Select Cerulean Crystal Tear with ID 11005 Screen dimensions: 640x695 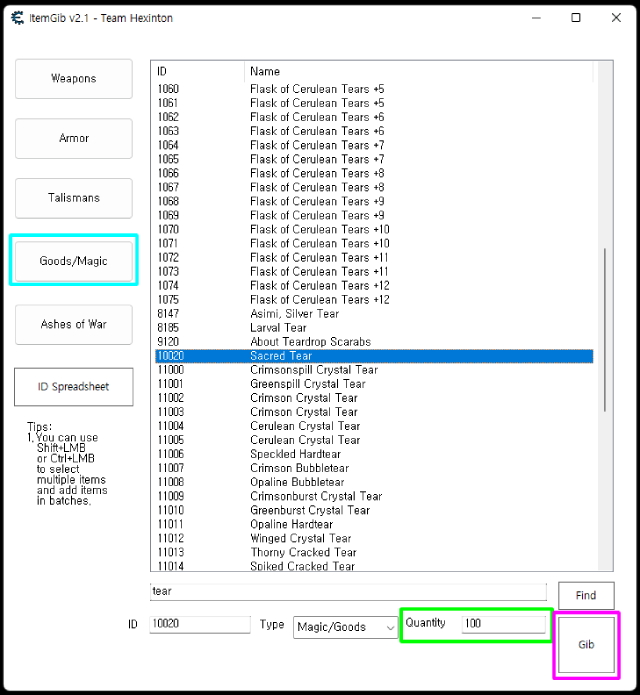[x=374, y=440]
